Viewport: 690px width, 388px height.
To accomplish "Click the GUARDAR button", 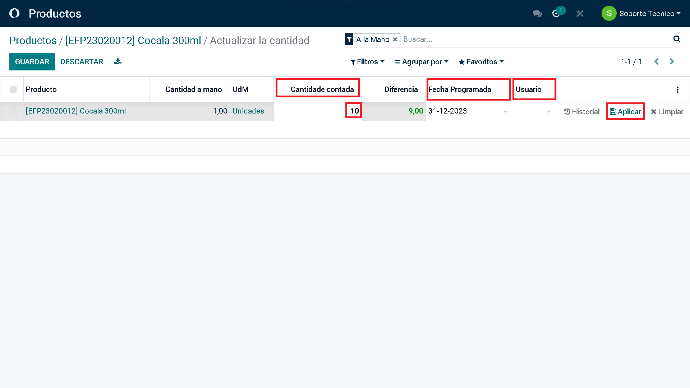I will pyautogui.click(x=32, y=62).
